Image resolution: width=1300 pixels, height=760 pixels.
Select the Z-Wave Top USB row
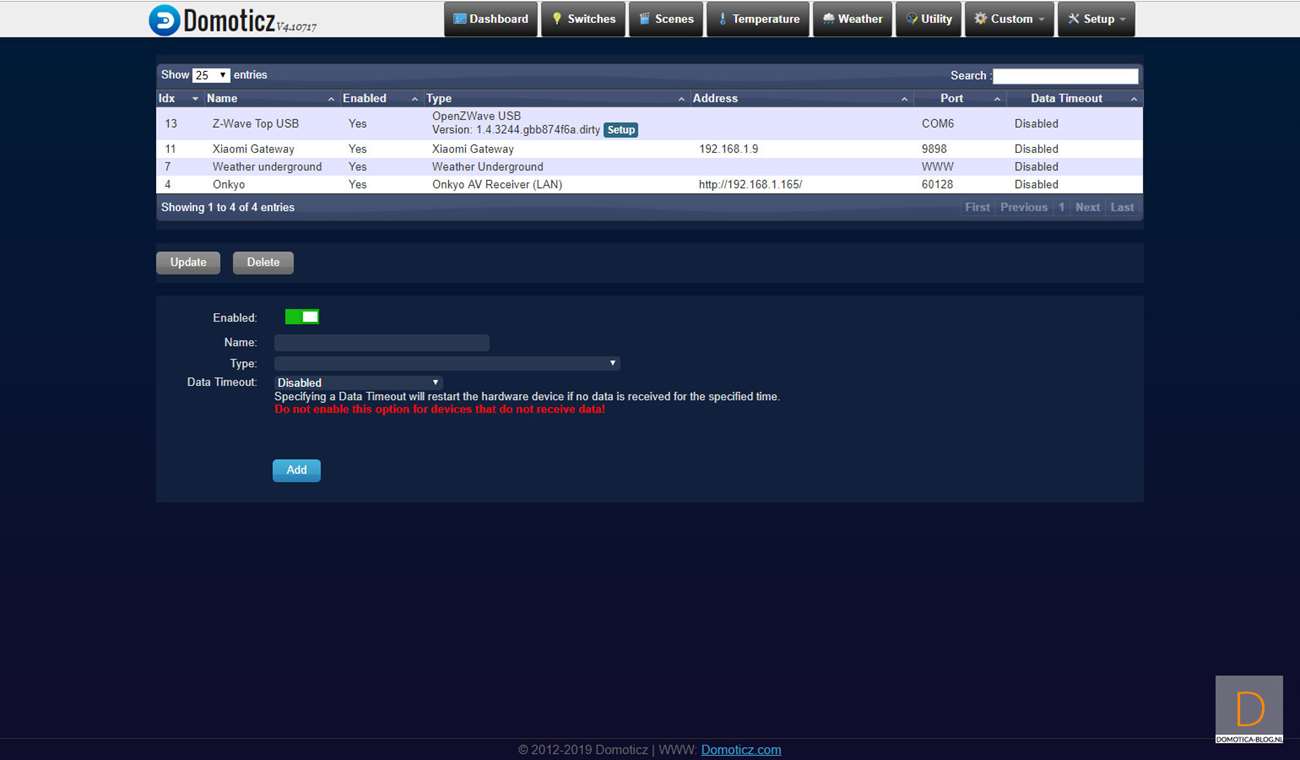649,123
